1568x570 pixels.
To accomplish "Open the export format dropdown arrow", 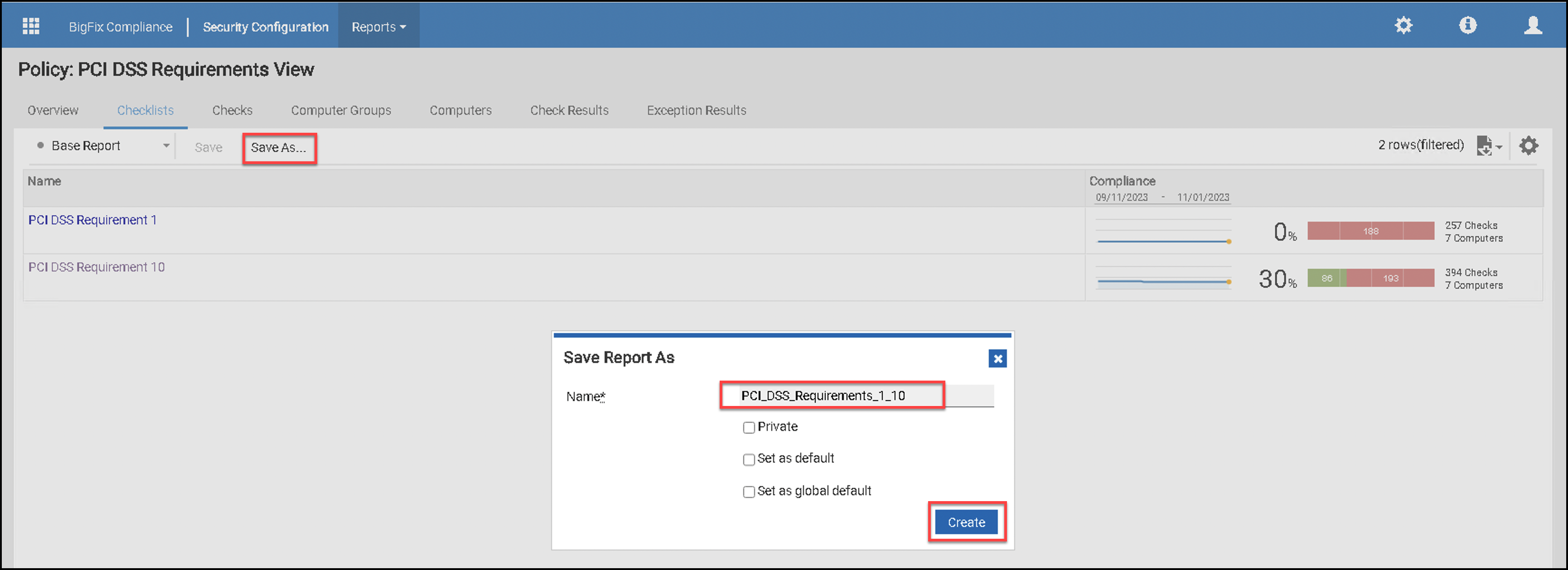I will [x=1498, y=147].
